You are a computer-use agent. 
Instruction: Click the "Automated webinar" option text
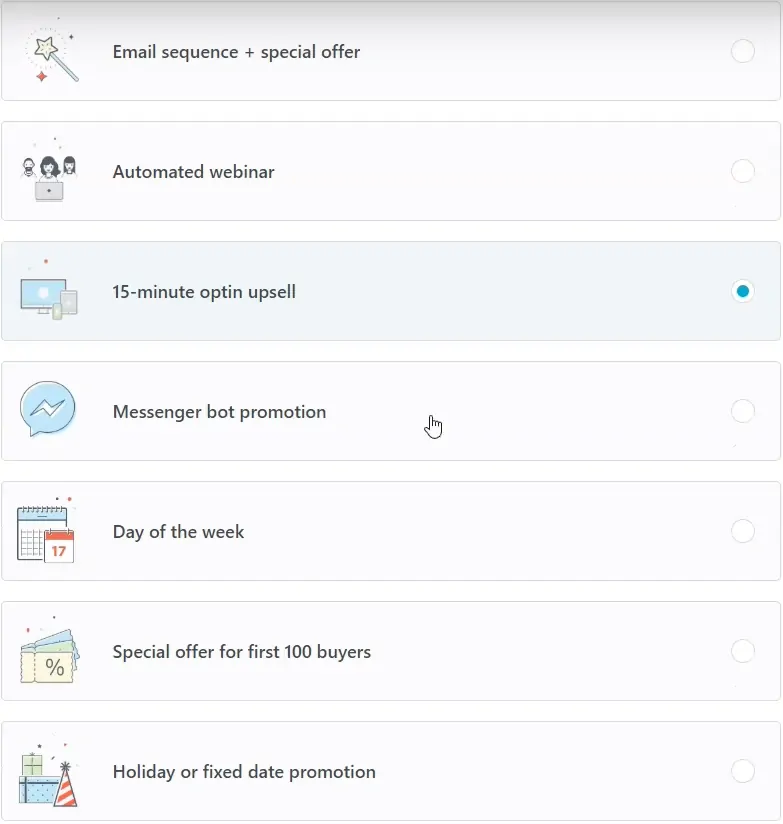pos(193,172)
